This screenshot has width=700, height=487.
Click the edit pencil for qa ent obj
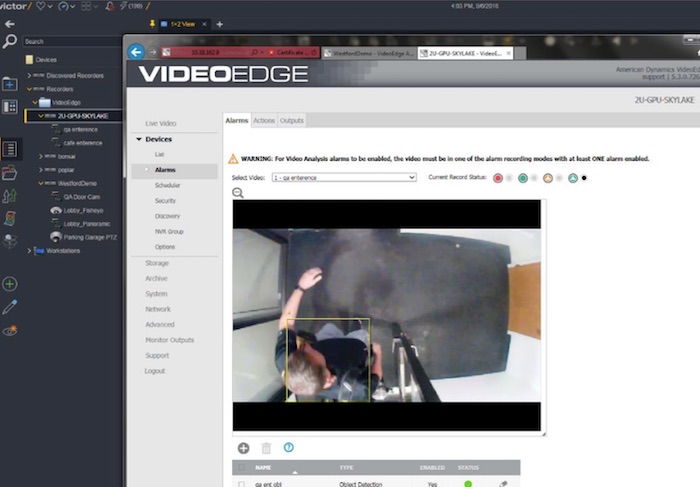[503, 484]
